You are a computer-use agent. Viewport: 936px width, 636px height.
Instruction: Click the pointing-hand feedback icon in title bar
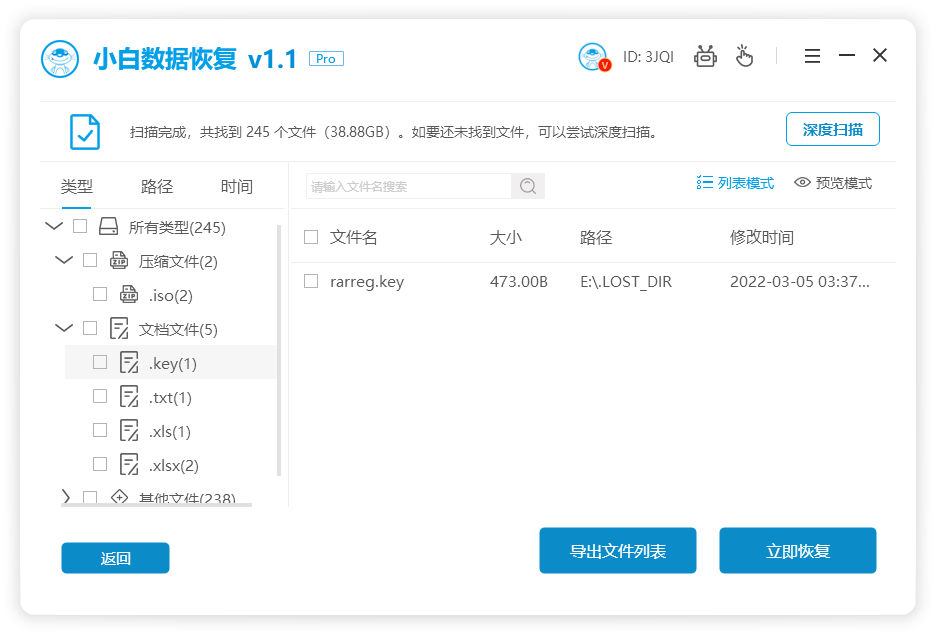pyautogui.click(x=744, y=56)
